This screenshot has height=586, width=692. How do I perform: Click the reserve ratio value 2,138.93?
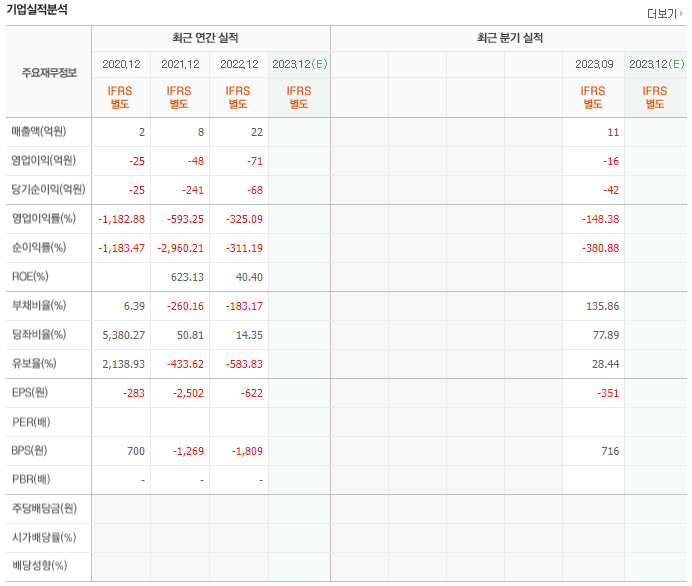[x=124, y=364]
